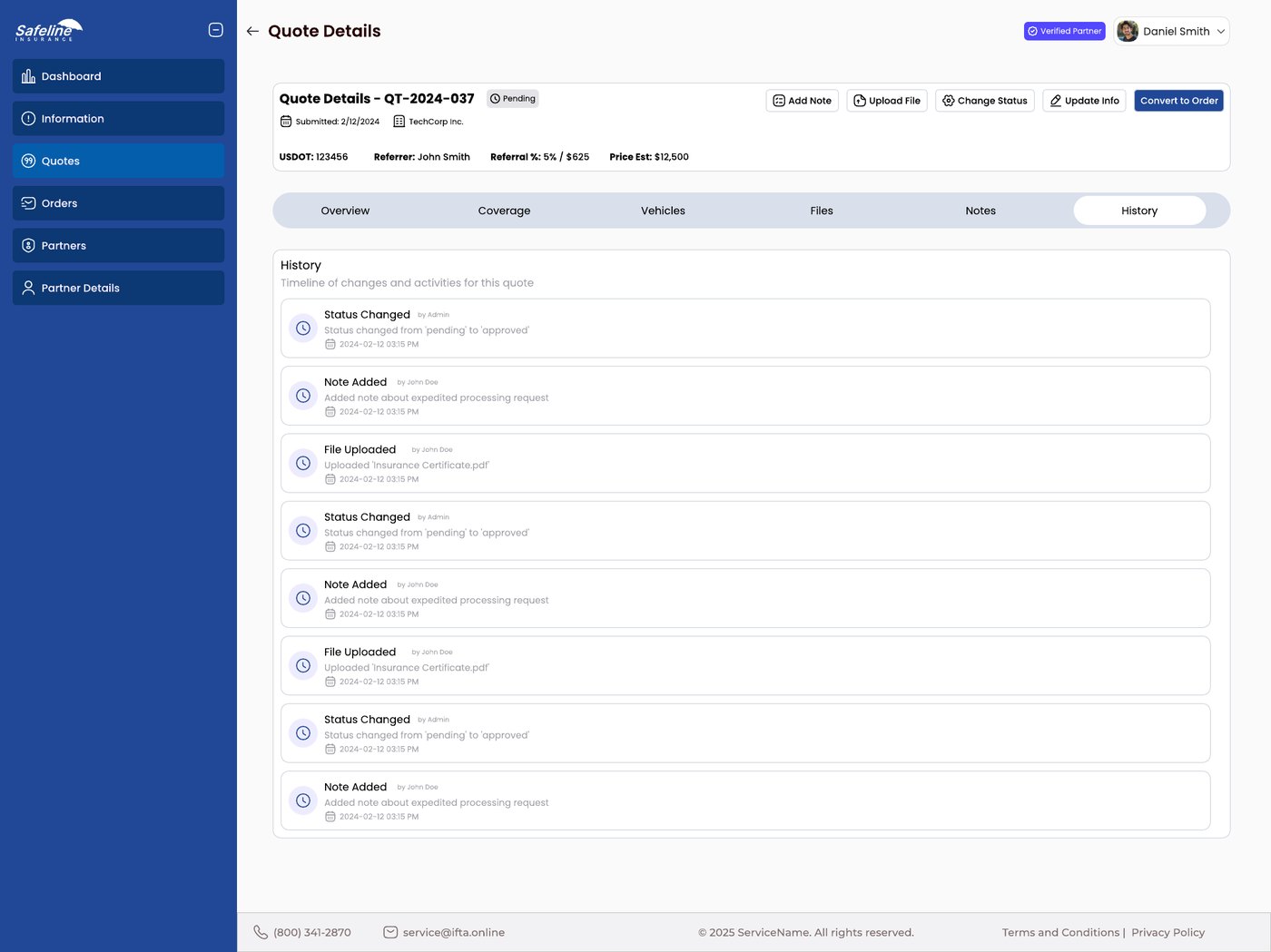
Task: Click the Add Note button
Action: [x=803, y=101]
